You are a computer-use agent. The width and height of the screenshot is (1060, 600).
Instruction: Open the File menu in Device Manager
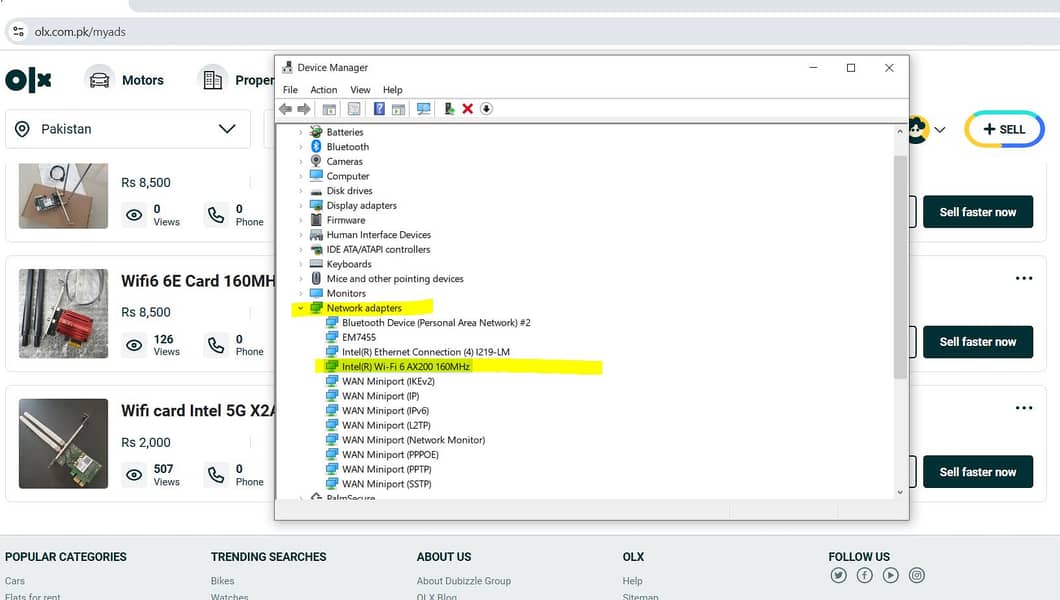point(290,90)
